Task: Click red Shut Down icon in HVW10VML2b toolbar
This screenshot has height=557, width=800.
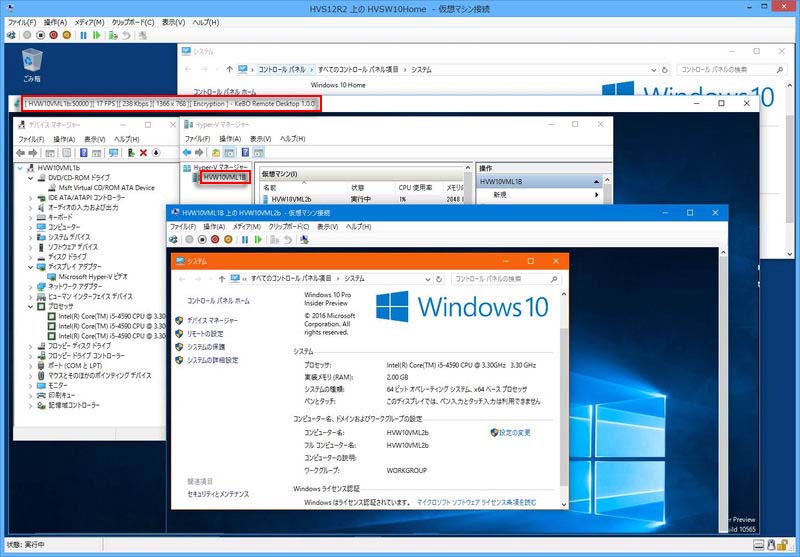Action: point(215,239)
